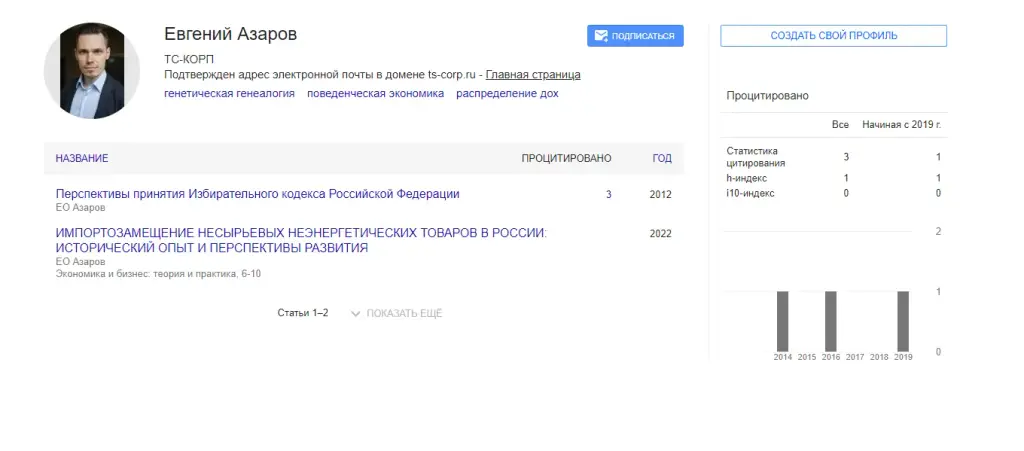
Task: Click СОЗДАТЬ СВОЙ ПРОФИЛЬ button
Action: (833, 36)
